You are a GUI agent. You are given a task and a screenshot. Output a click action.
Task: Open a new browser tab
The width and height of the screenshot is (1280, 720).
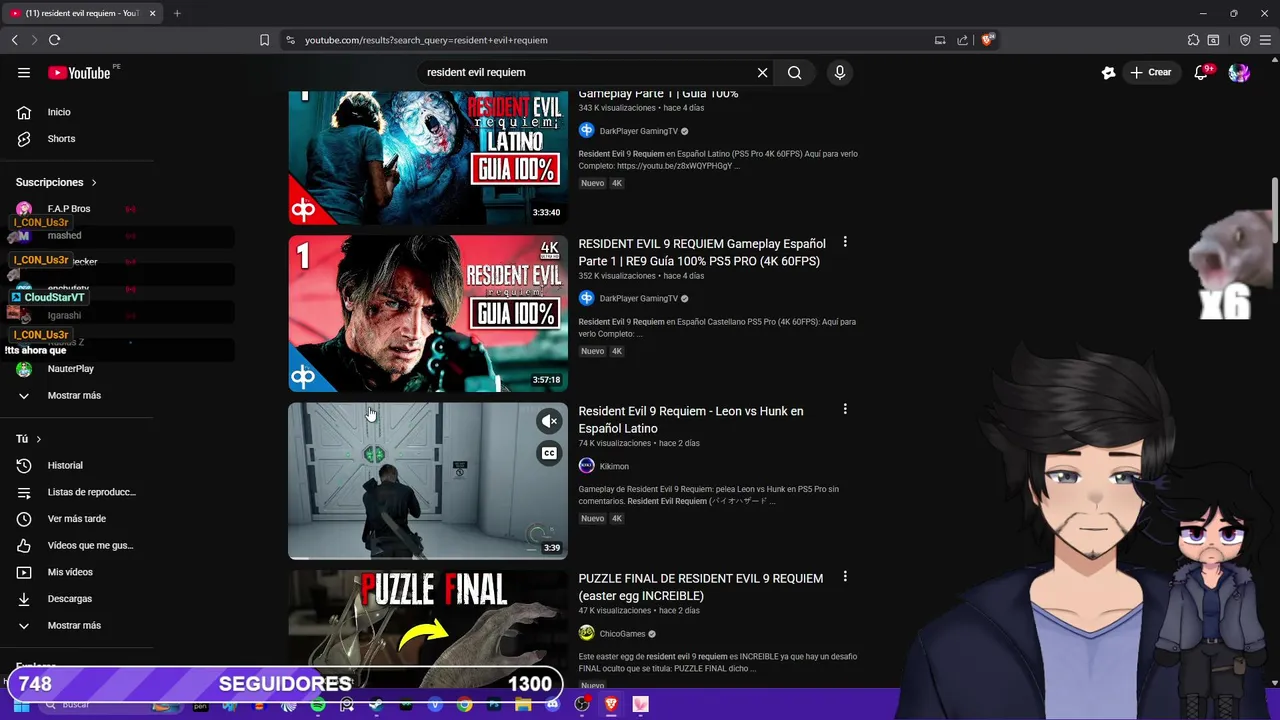pyautogui.click(x=177, y=13)
